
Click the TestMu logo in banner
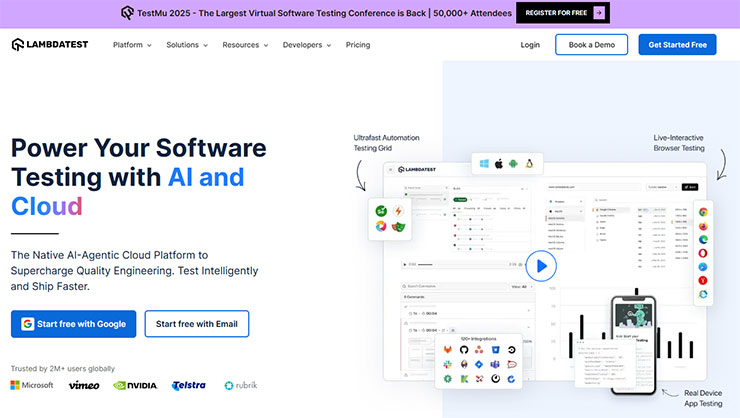pos(127,13)
